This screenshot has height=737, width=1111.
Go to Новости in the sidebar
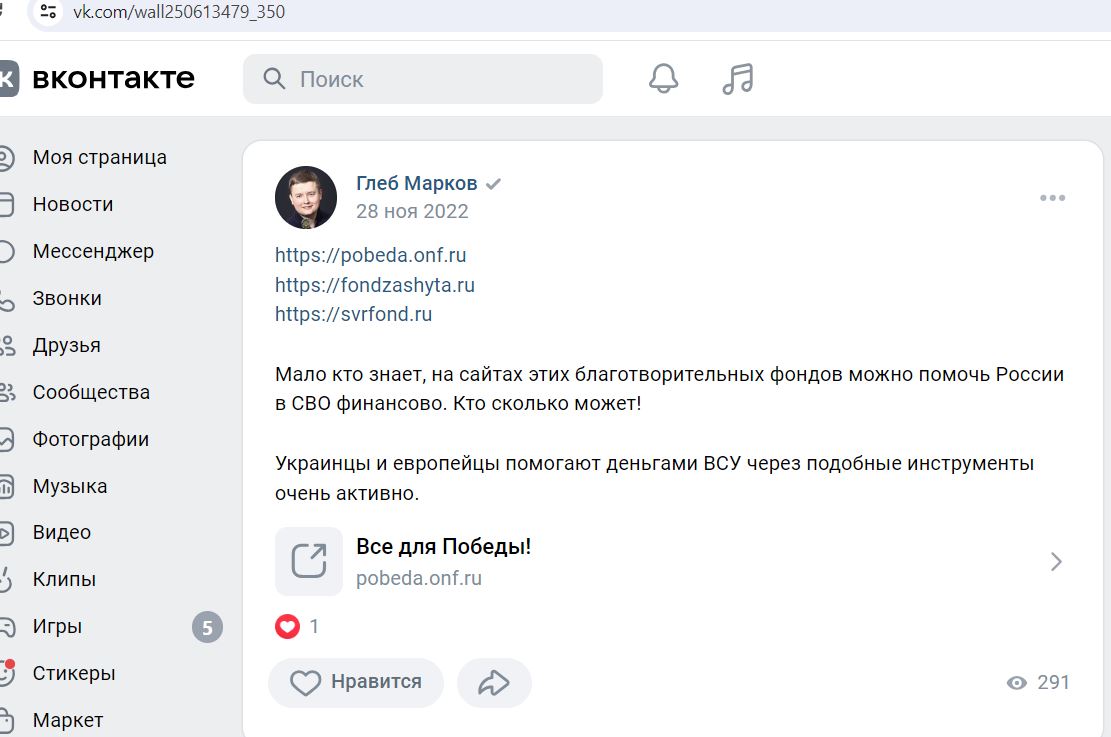click(72, 205)
